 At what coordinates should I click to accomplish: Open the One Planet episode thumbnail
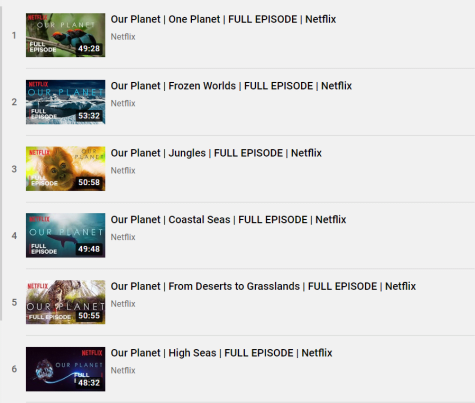click(66, 35)
